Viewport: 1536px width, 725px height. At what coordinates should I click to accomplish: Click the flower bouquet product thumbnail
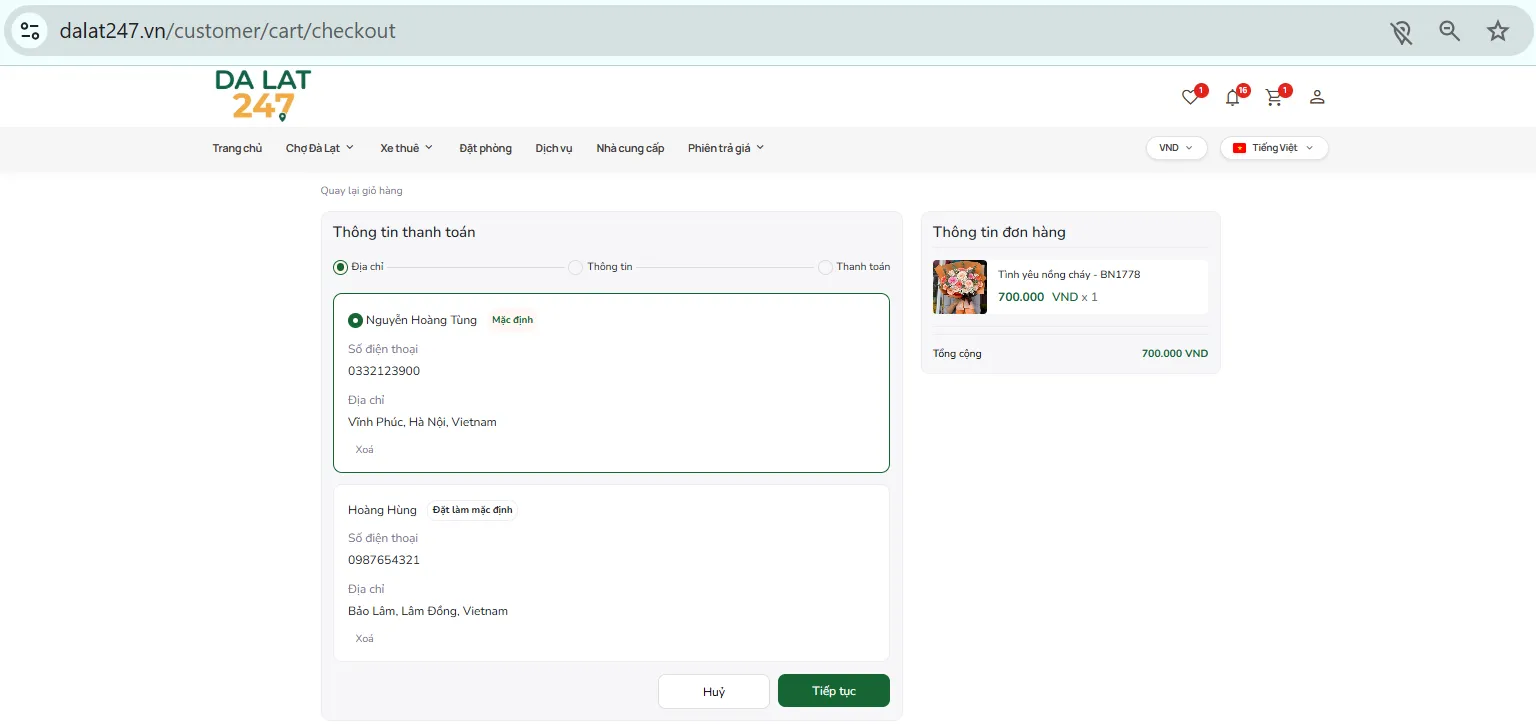(960, 287)
